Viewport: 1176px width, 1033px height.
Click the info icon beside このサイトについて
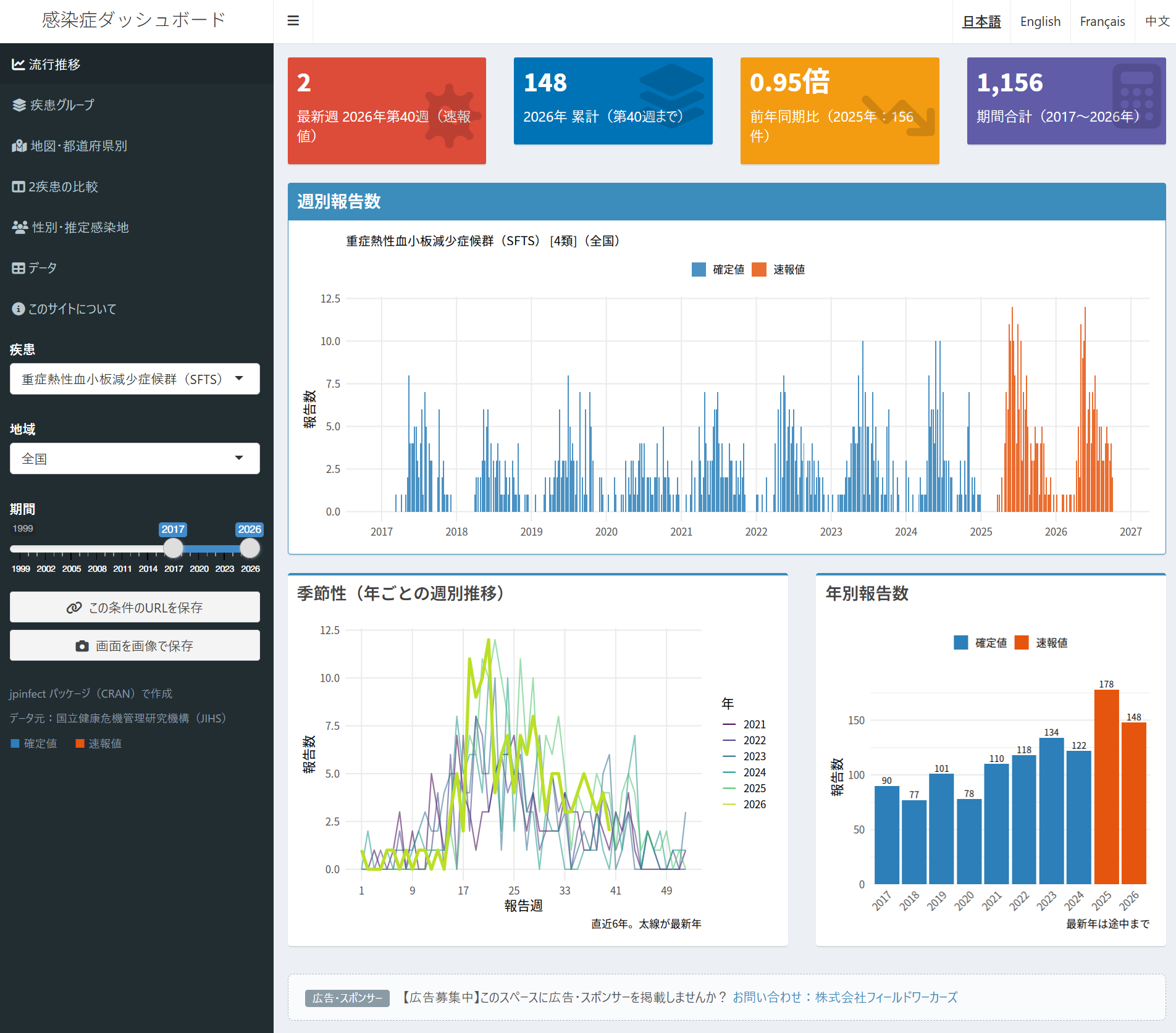(x=19, y=309)
